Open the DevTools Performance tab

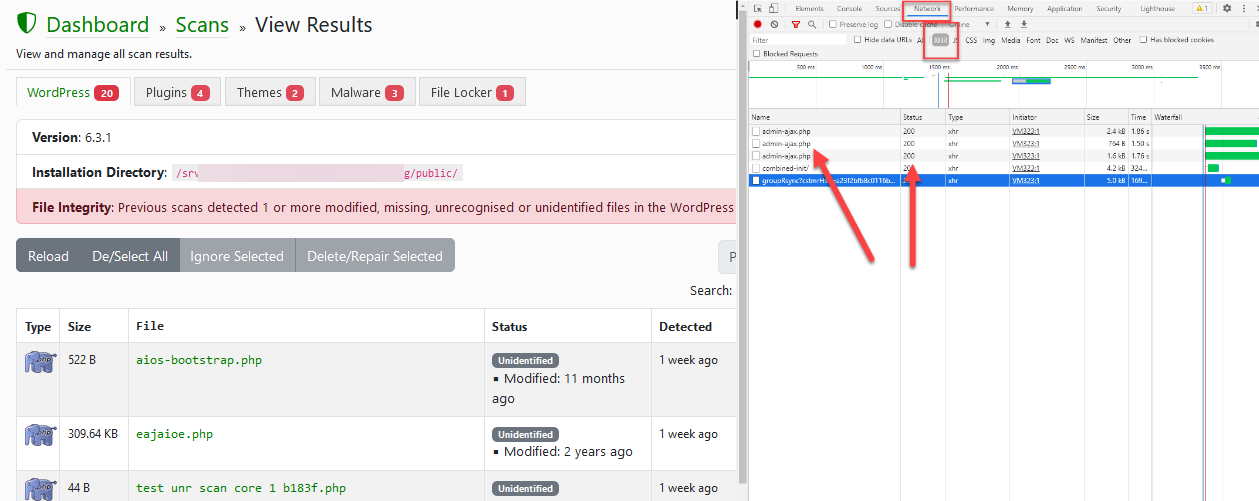(x=973, y=8)
